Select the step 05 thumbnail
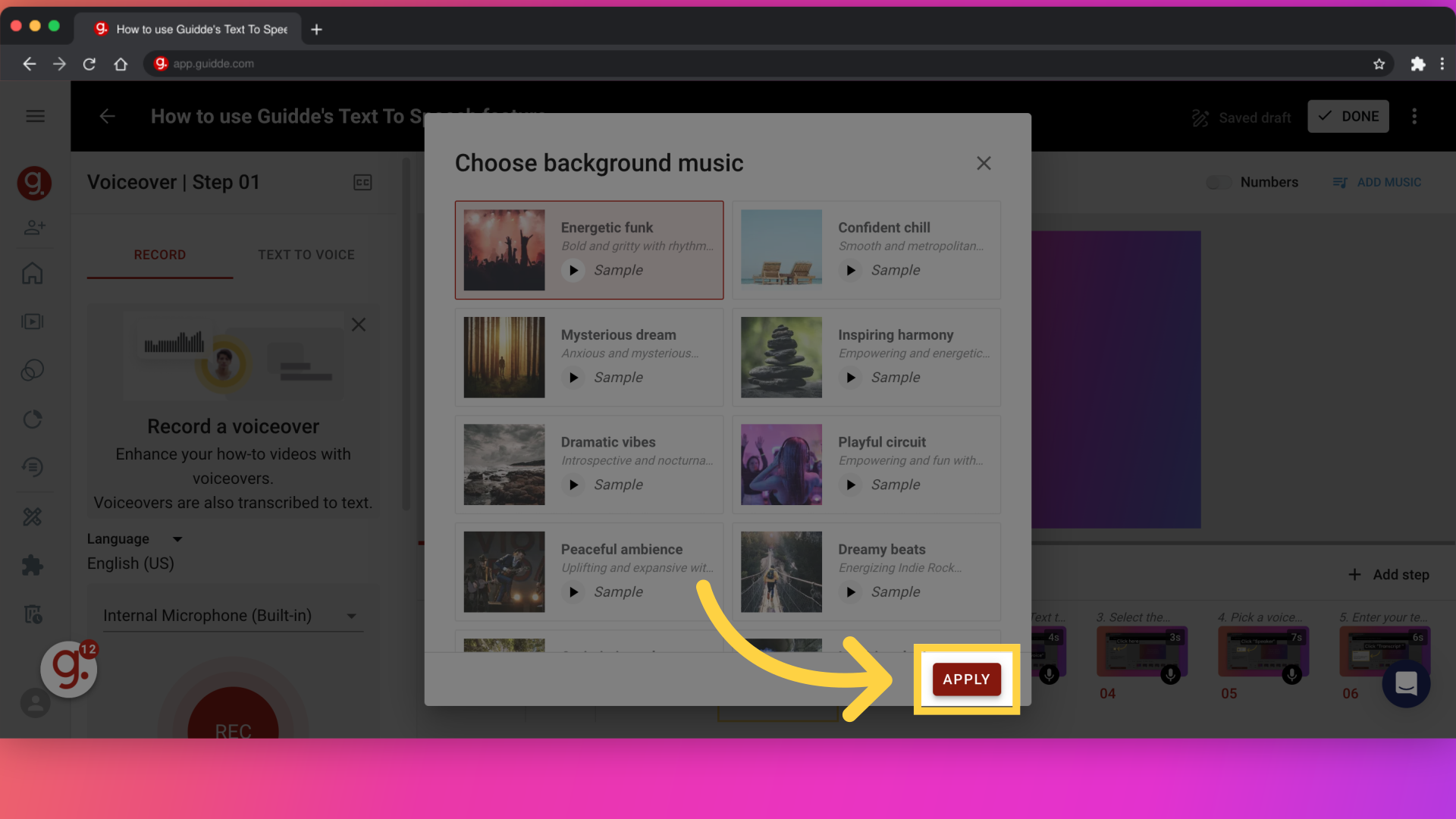The image size is (1456, 819). coord(1263,651)
